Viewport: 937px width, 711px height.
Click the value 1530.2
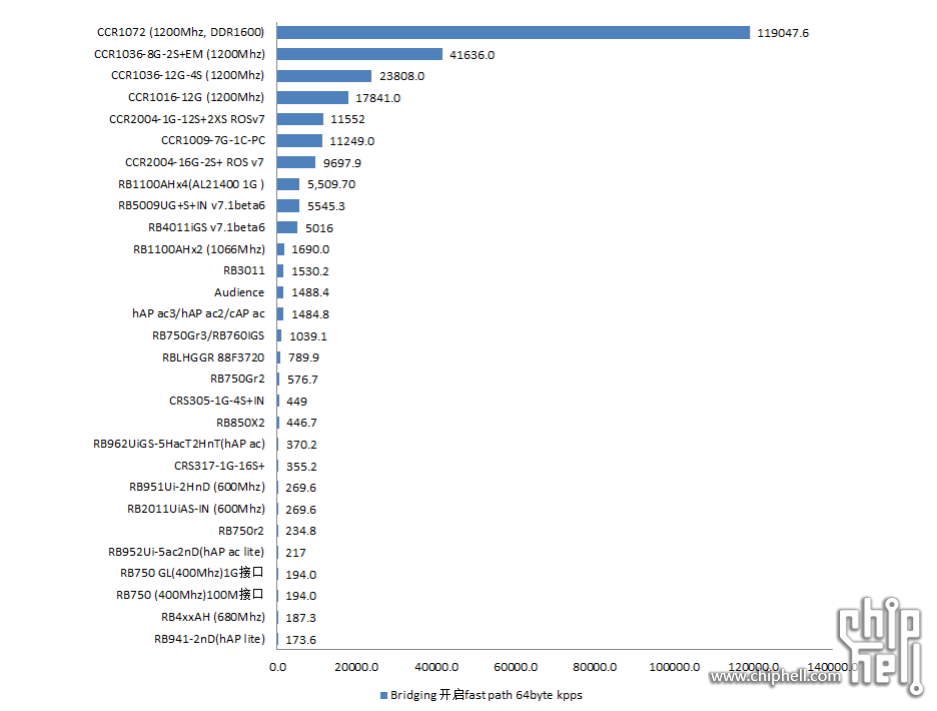tap(310, 271)
